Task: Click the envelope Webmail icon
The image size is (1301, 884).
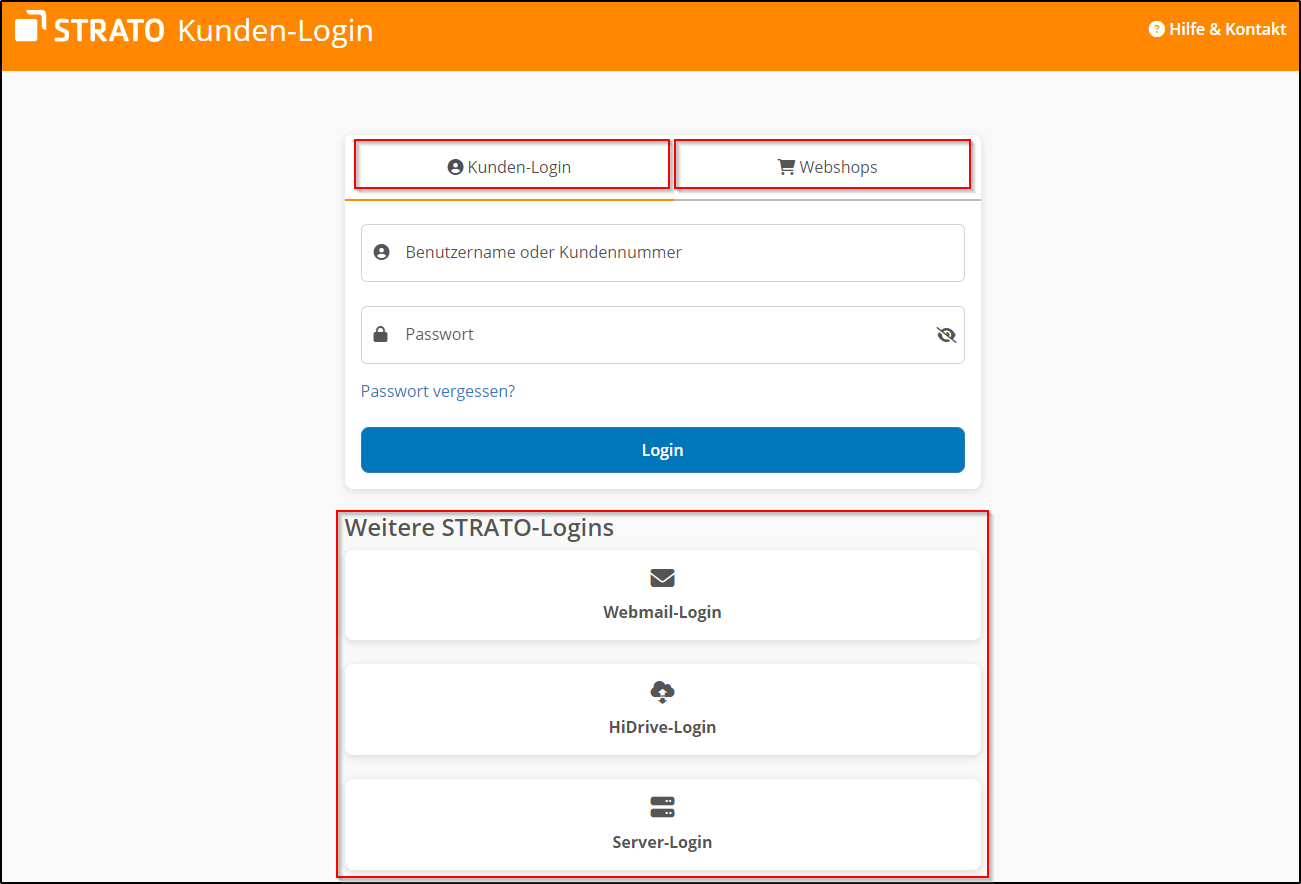Action: [x=662, y=578]
